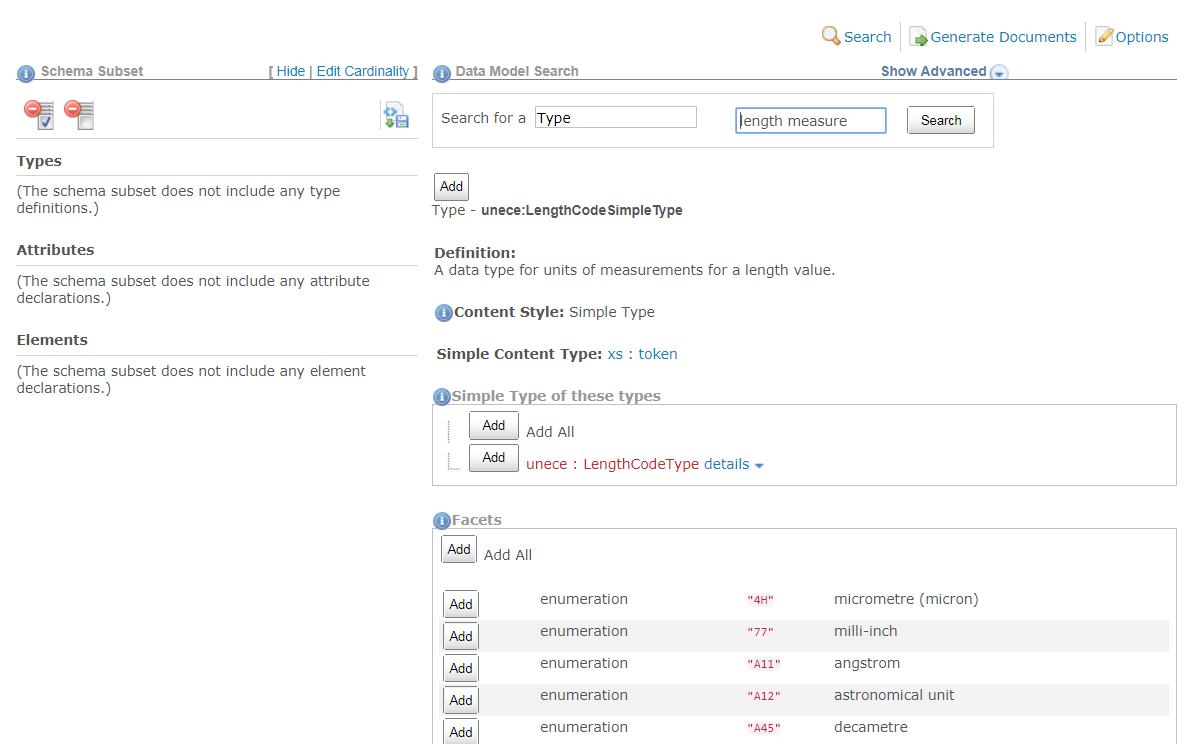Click remove unchecked items icon
Viewport: 1189px width, 744px height.
(79, 115)
